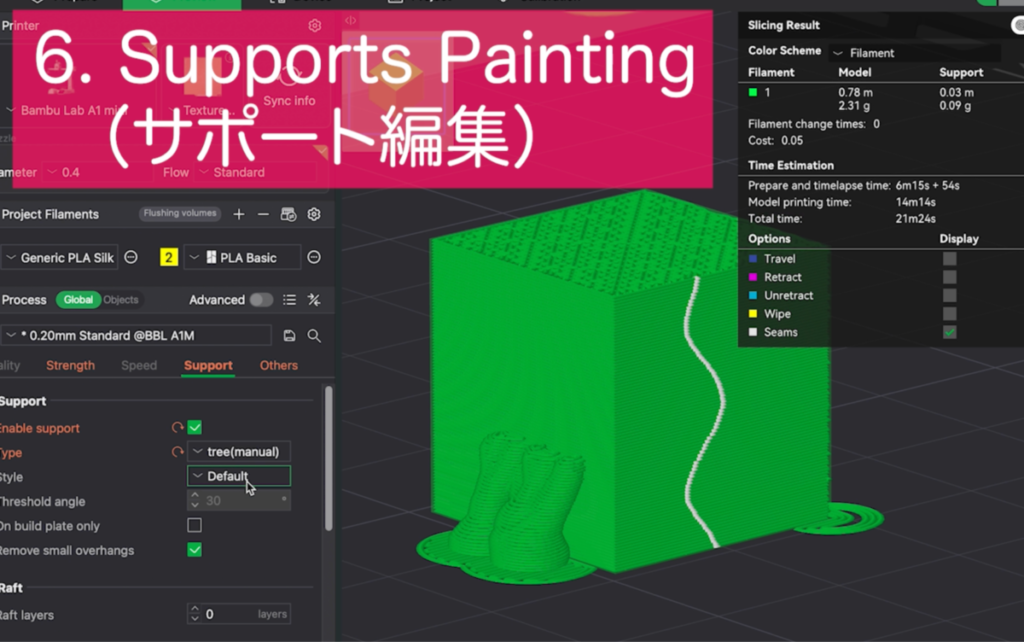Click the settings list icon beside Advanced toggle
The width and height of the screenshot is (1024, 642).
tap(290, 300)
